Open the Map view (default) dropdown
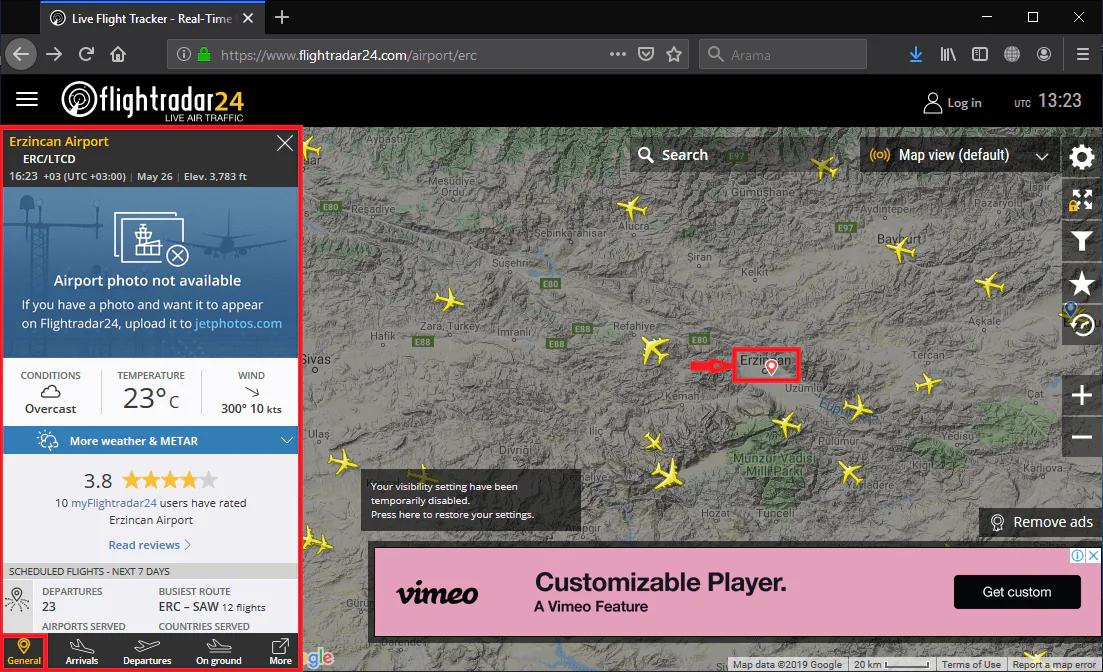 tap(958, 156)
